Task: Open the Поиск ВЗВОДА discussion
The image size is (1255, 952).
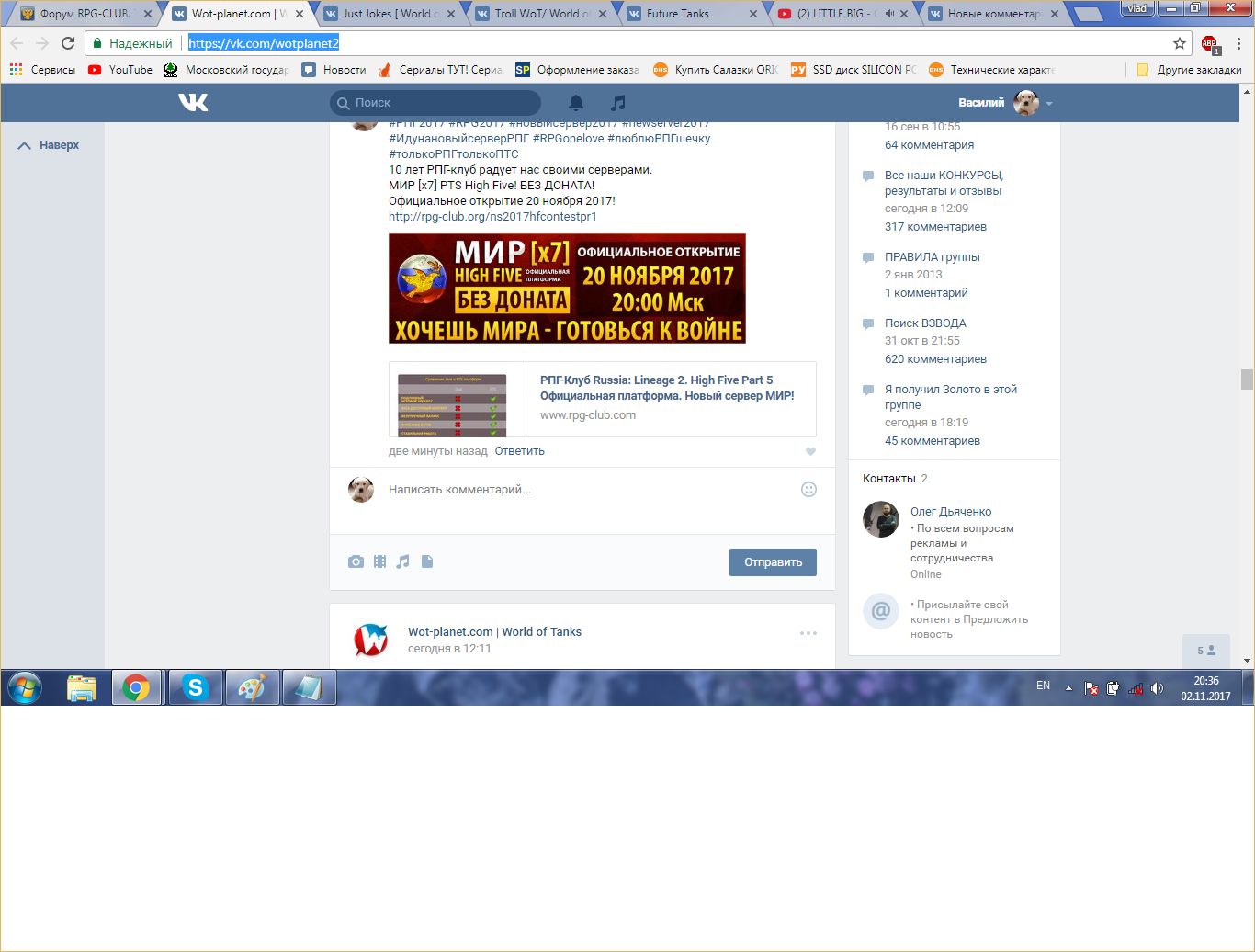Action: pyautogui.click(x=925, y=323)
